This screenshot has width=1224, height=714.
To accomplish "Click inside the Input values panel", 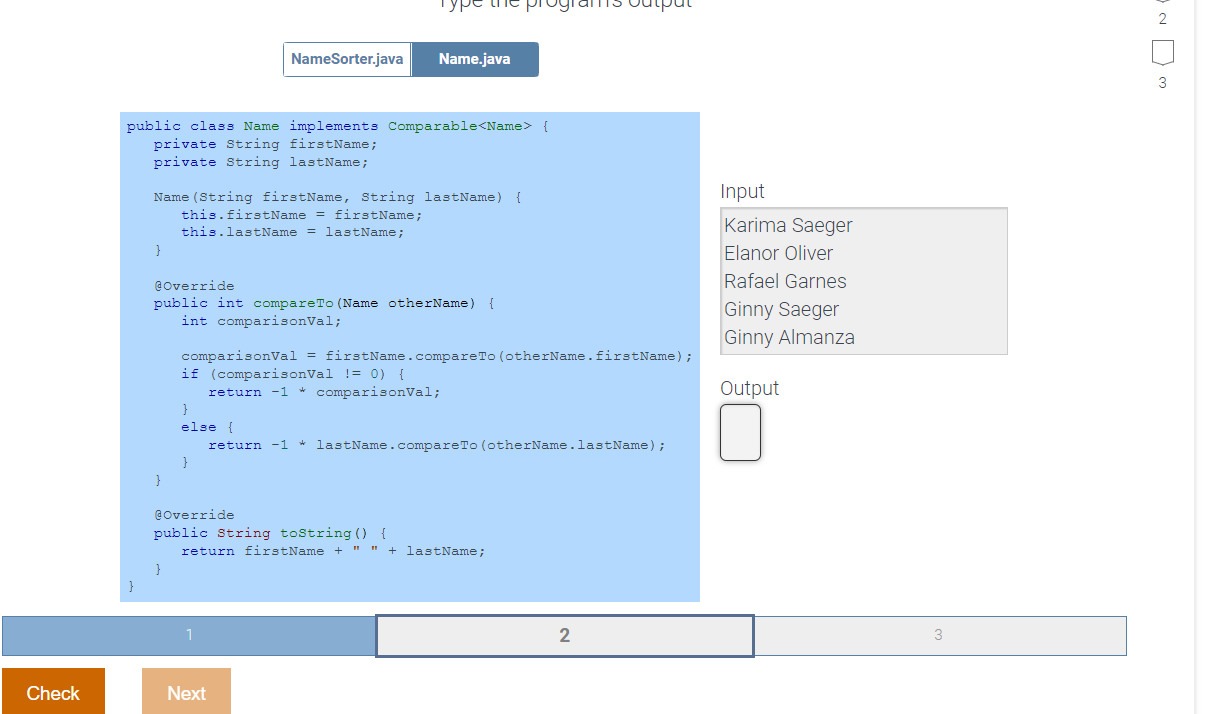I will click(x=863, y=281).
